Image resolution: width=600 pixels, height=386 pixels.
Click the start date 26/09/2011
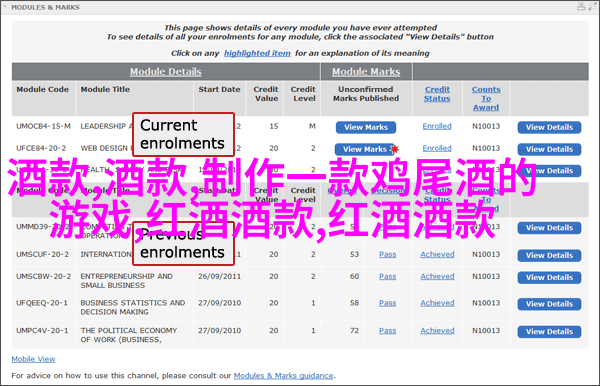[219, 276]
